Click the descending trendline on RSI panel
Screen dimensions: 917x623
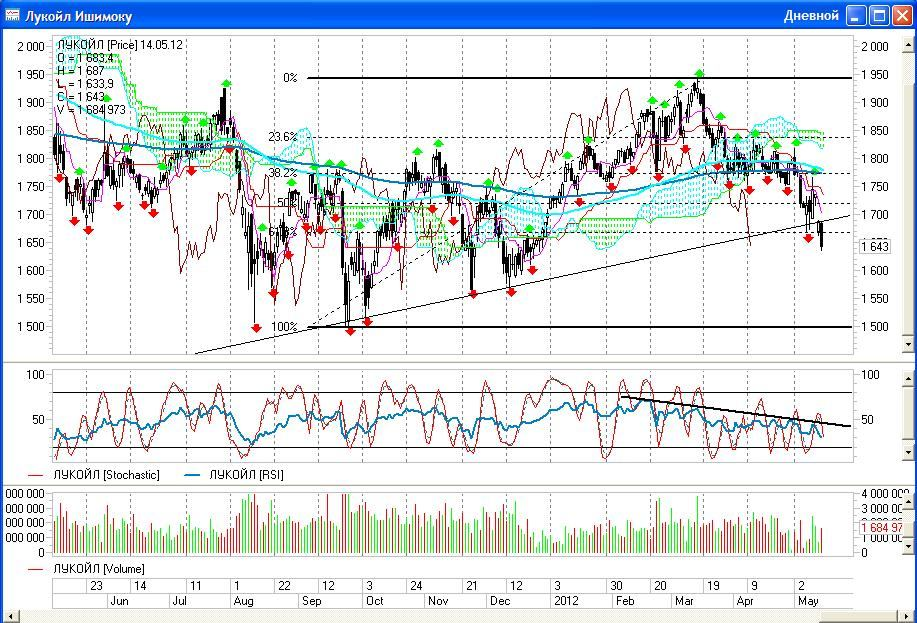[734, 411]
